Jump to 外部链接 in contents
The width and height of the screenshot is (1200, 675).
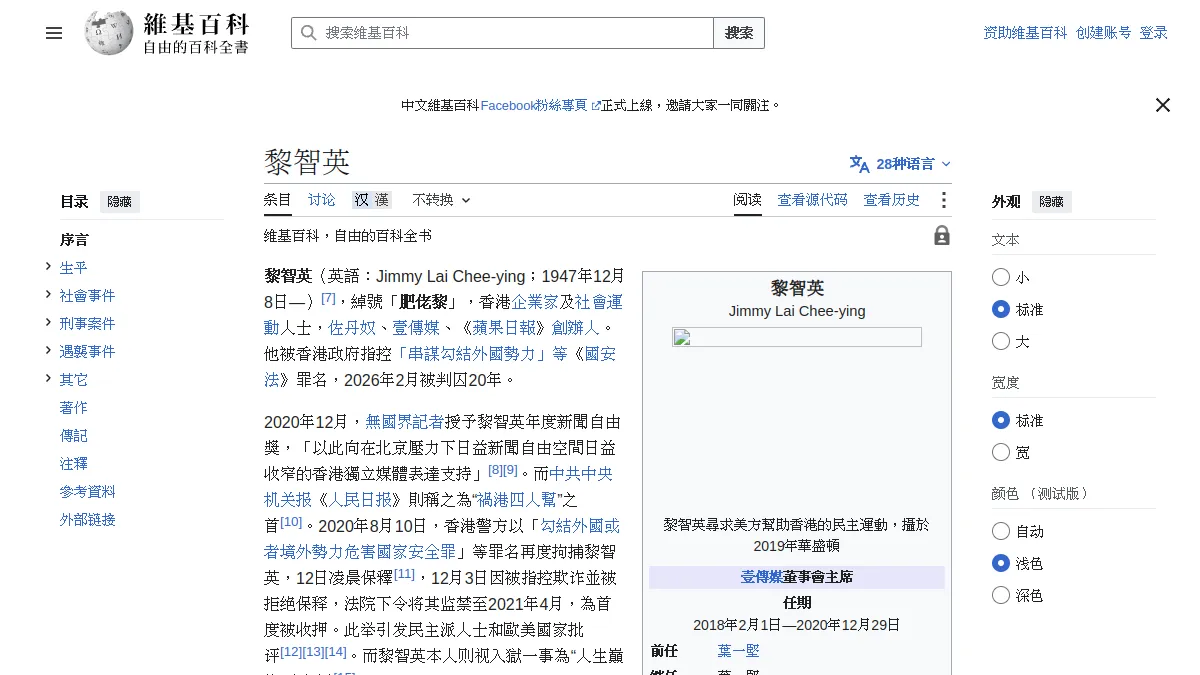[88, 520]
